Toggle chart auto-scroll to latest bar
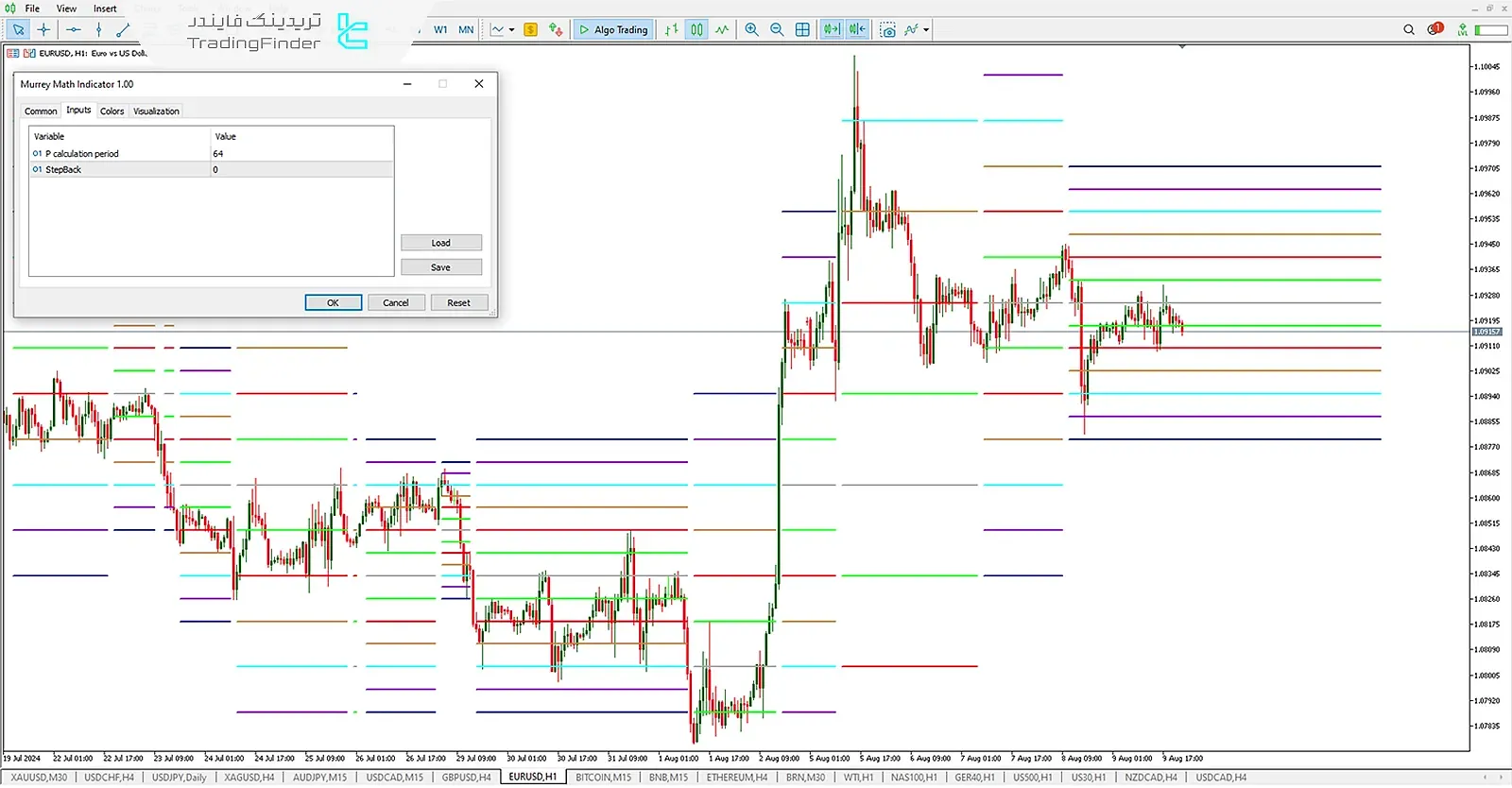 (832, 30)
